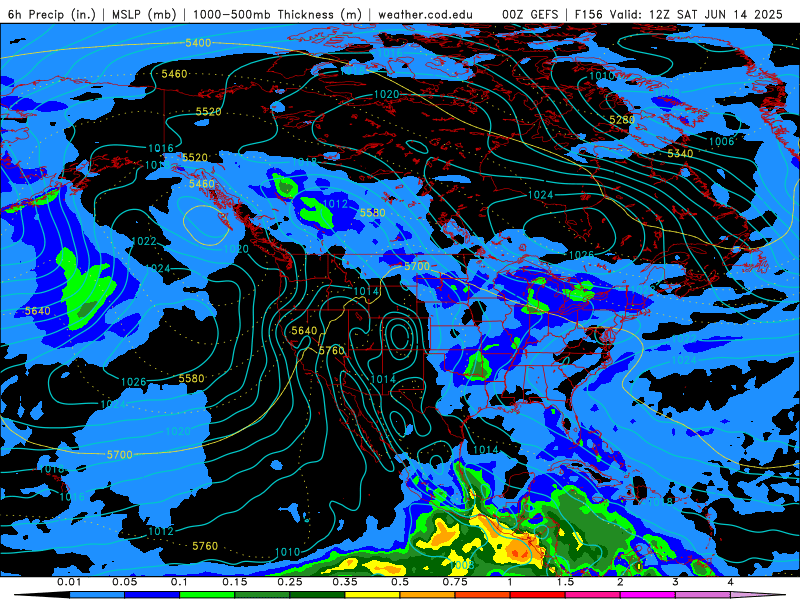This screenshot has width=800, height=600.
Task: Click the 0.15 legend scale value
Action: [235, 582]
